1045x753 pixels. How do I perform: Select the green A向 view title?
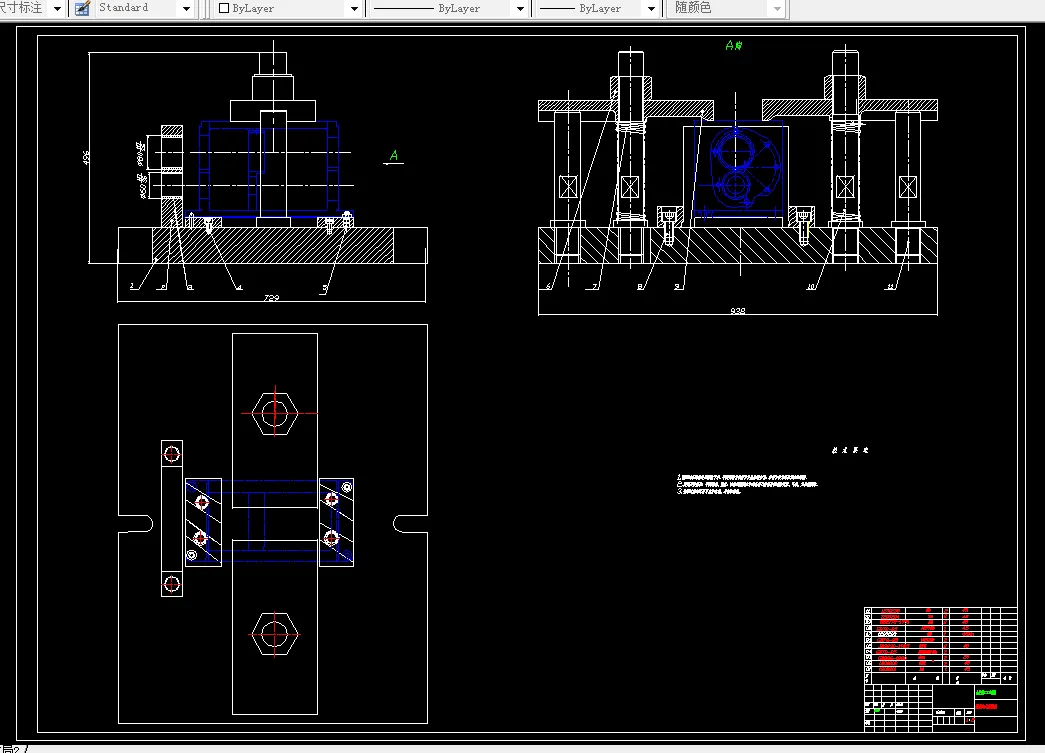pyautogui.click(x=734, y=45)
